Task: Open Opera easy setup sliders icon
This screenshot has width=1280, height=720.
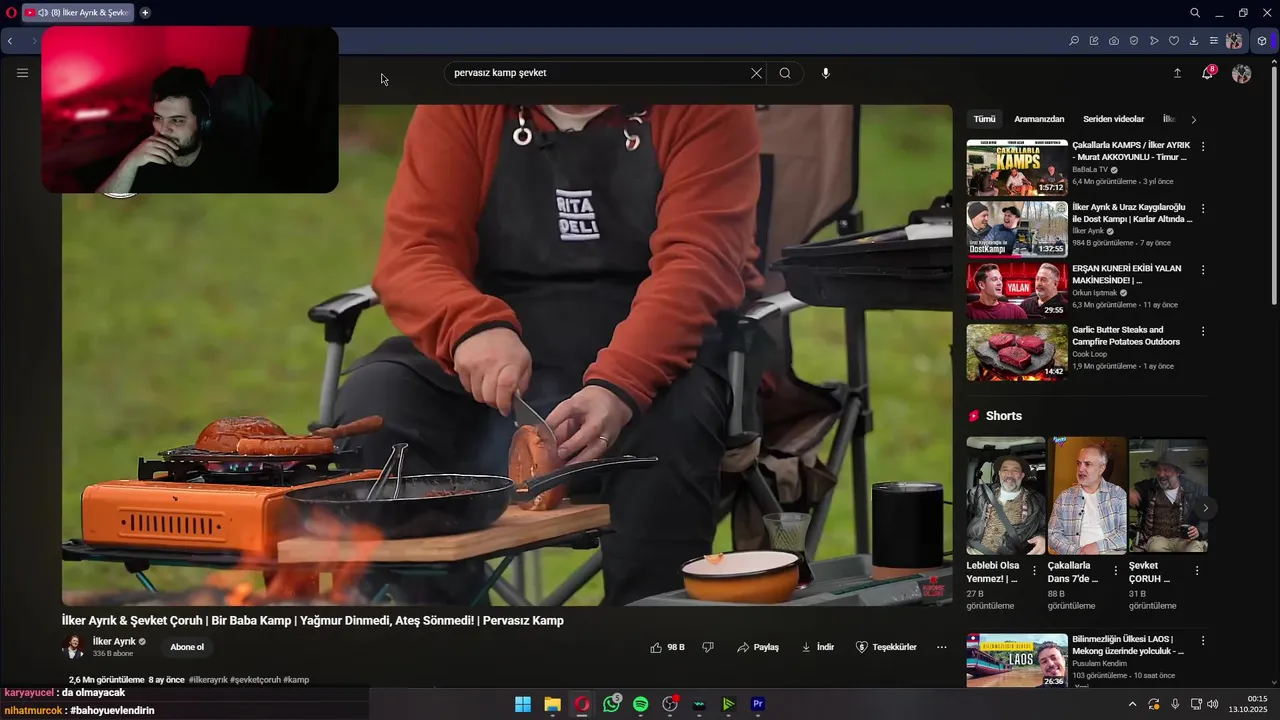Action: tap(1214, 41)
